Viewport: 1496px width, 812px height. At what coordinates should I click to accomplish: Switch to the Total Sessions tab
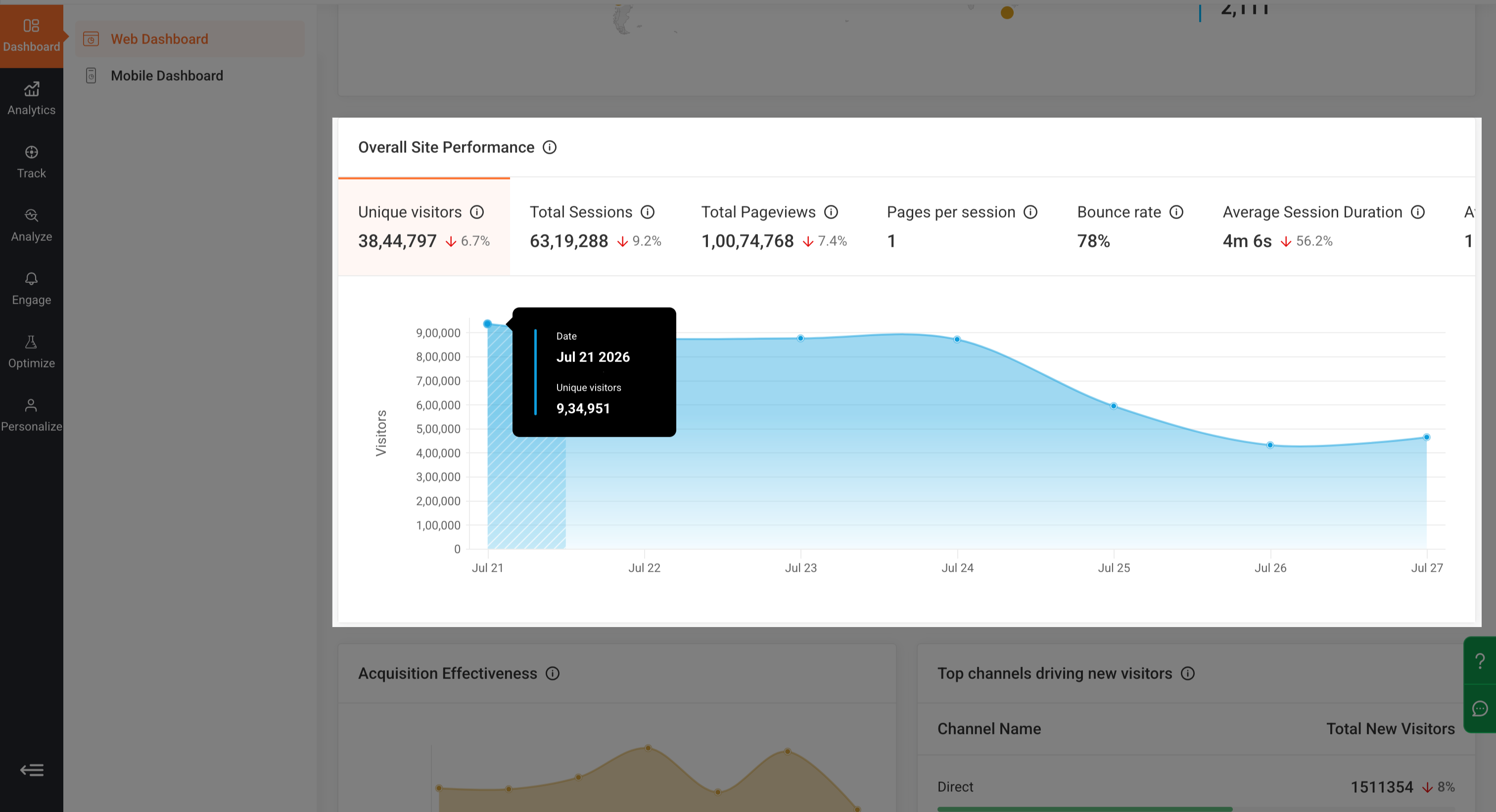pos(595,226)
